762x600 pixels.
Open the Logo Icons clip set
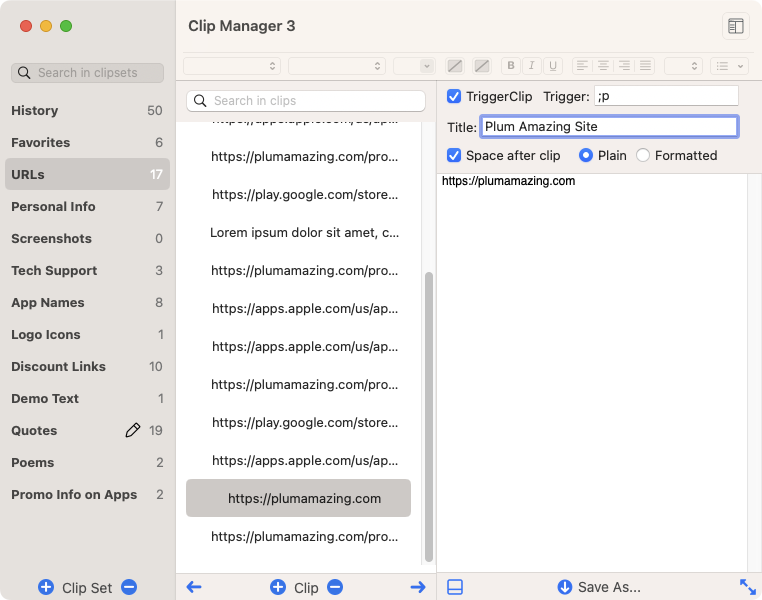pos(87,334)
